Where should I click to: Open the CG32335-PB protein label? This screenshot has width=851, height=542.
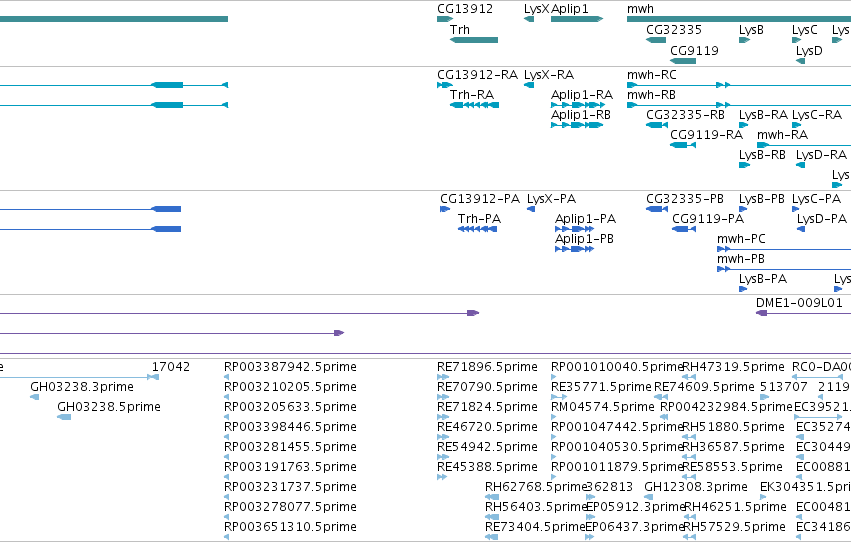(x=684, y=199)
